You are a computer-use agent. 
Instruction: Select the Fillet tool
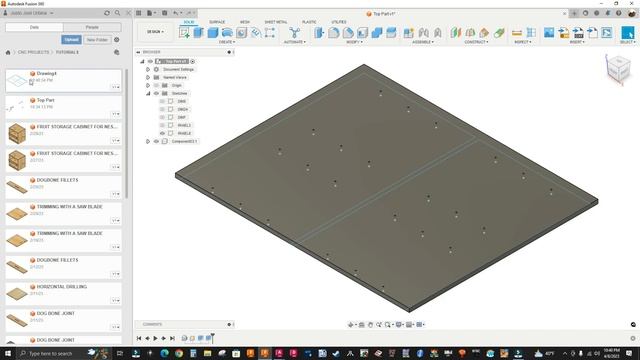coord(333,33)
